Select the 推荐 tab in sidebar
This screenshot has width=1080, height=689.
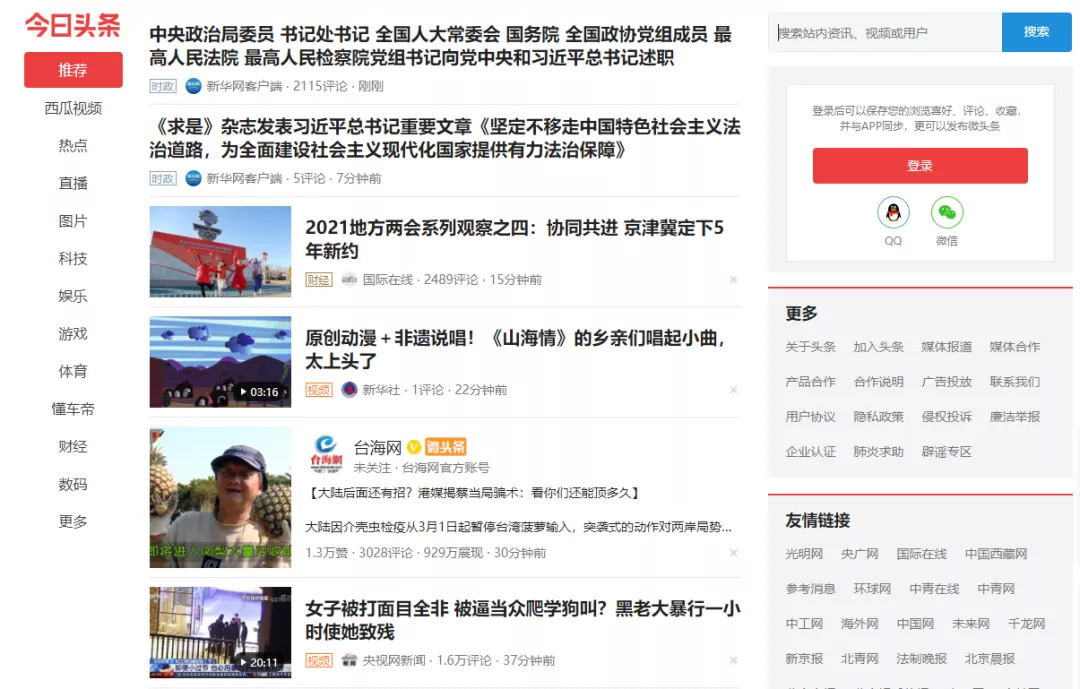click(73, 70)
